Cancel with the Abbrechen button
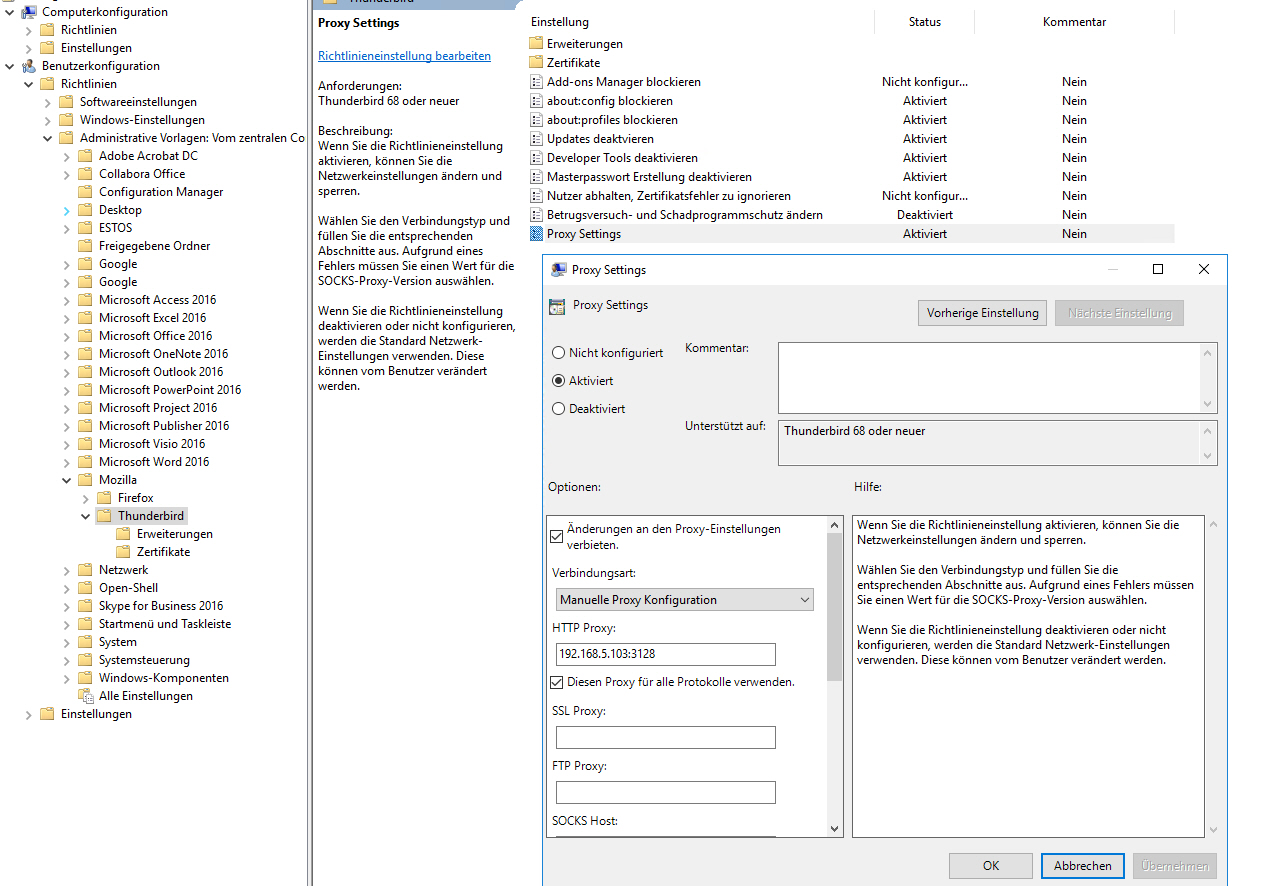The image size is (1286, 886). tap(1082, 866)
